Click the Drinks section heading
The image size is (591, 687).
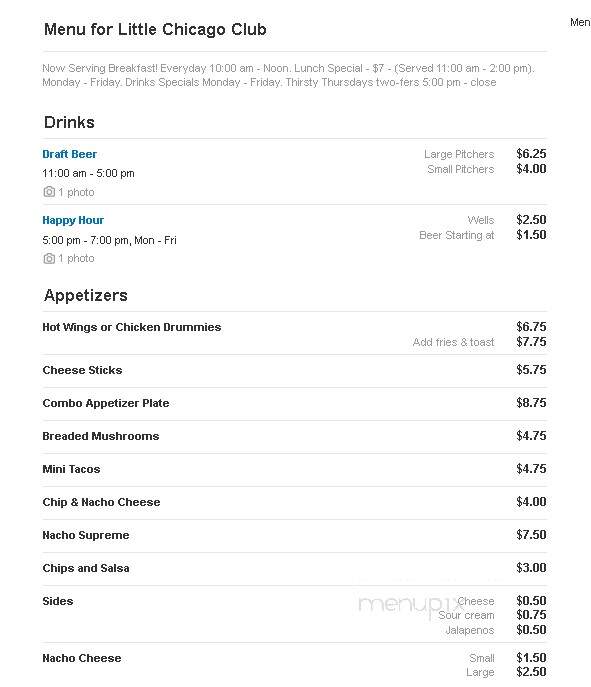click(69, 122)
